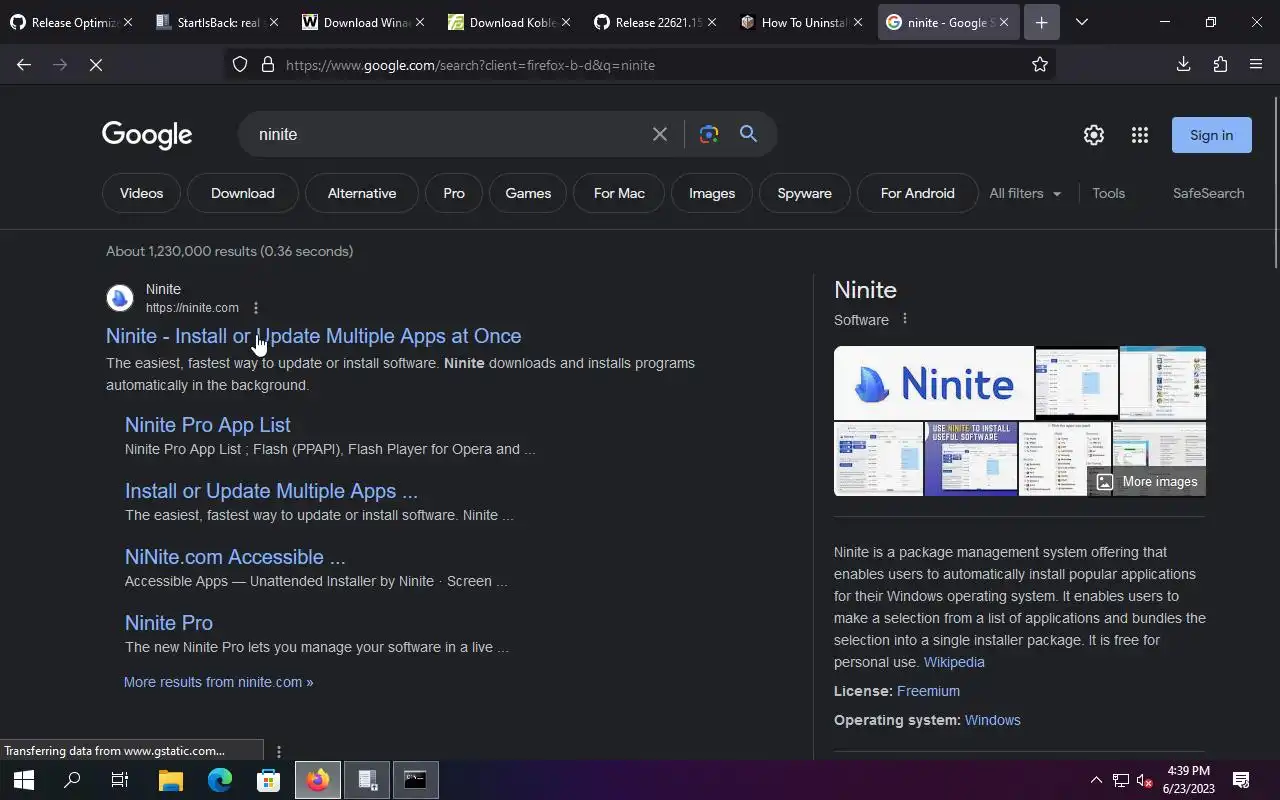This screenshot has height=800, width=1280.
Task: Clear the Google search box
Action: pyautogui.click(x=660, y=134)
